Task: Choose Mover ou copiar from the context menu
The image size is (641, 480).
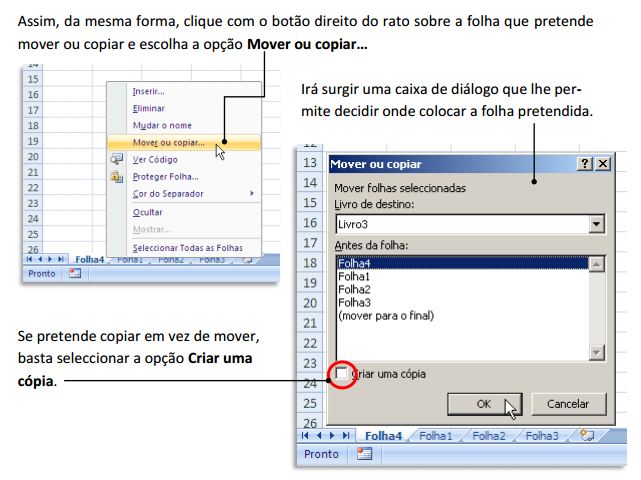Action: coord(169,142)
